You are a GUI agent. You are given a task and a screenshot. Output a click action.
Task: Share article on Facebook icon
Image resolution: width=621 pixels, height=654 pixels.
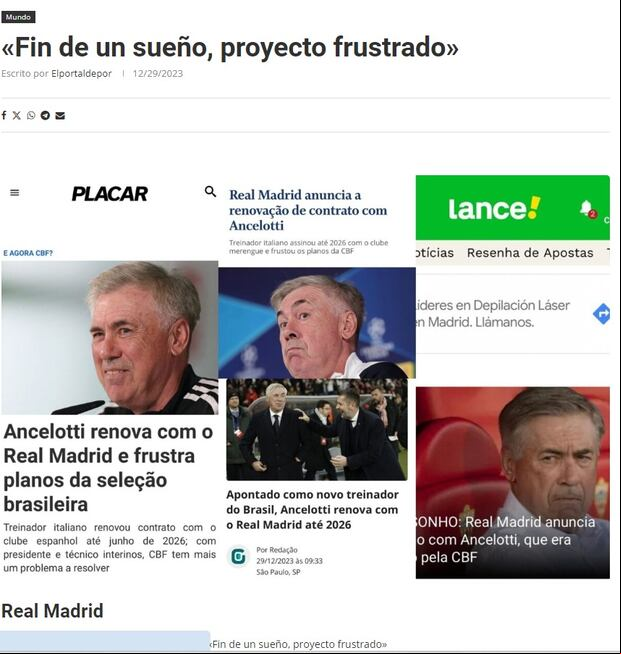pyautogui.click(x=4, y=116)
